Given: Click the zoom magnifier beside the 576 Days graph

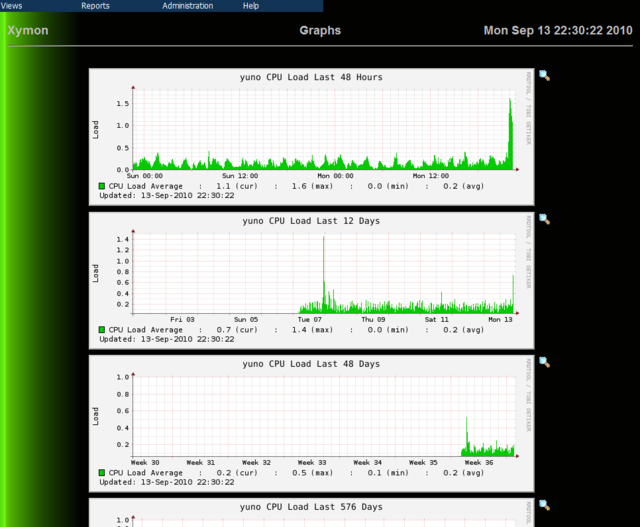Looking at the screenshot, I should [x=544, y=505].
